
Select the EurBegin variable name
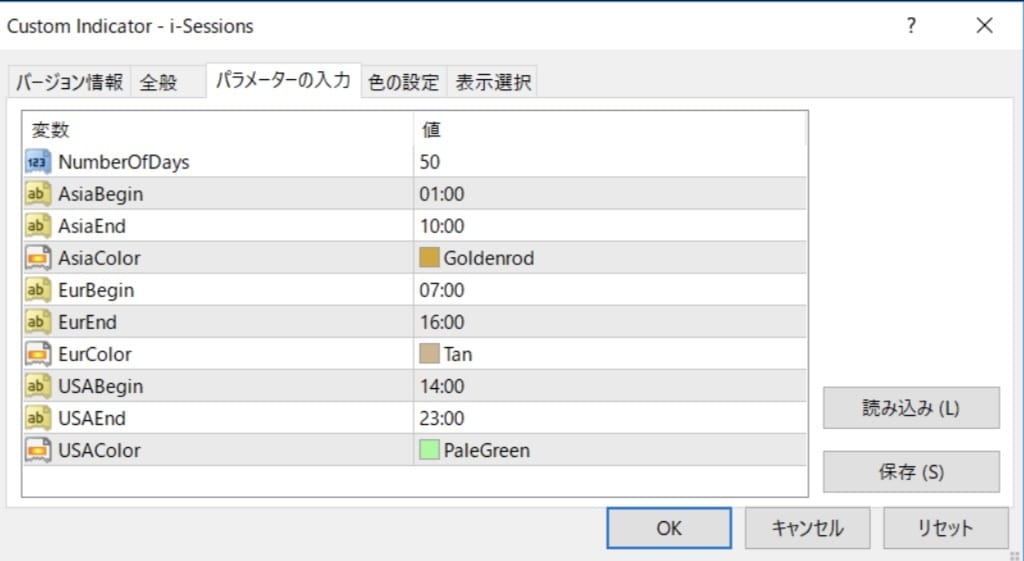(x=96, y=290)
